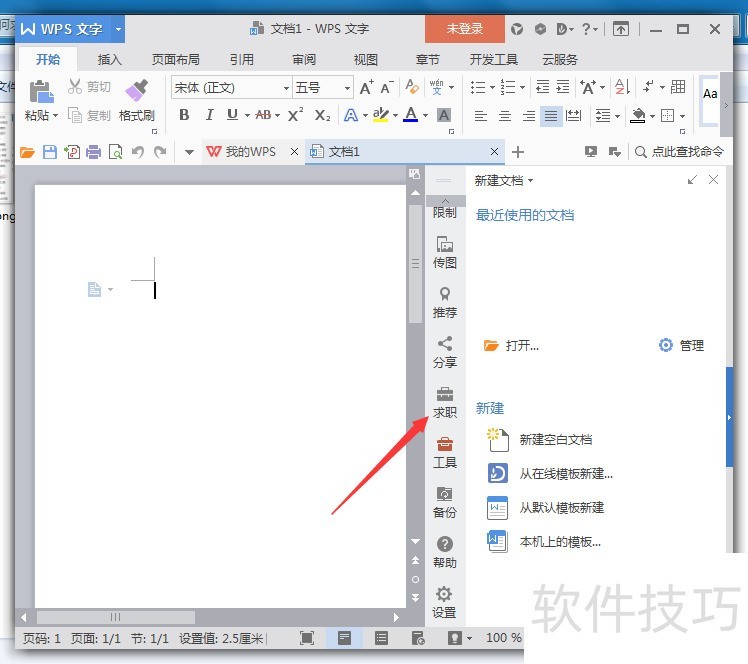Click the Copy (复制) icon
748x664 pixels.
75,115
